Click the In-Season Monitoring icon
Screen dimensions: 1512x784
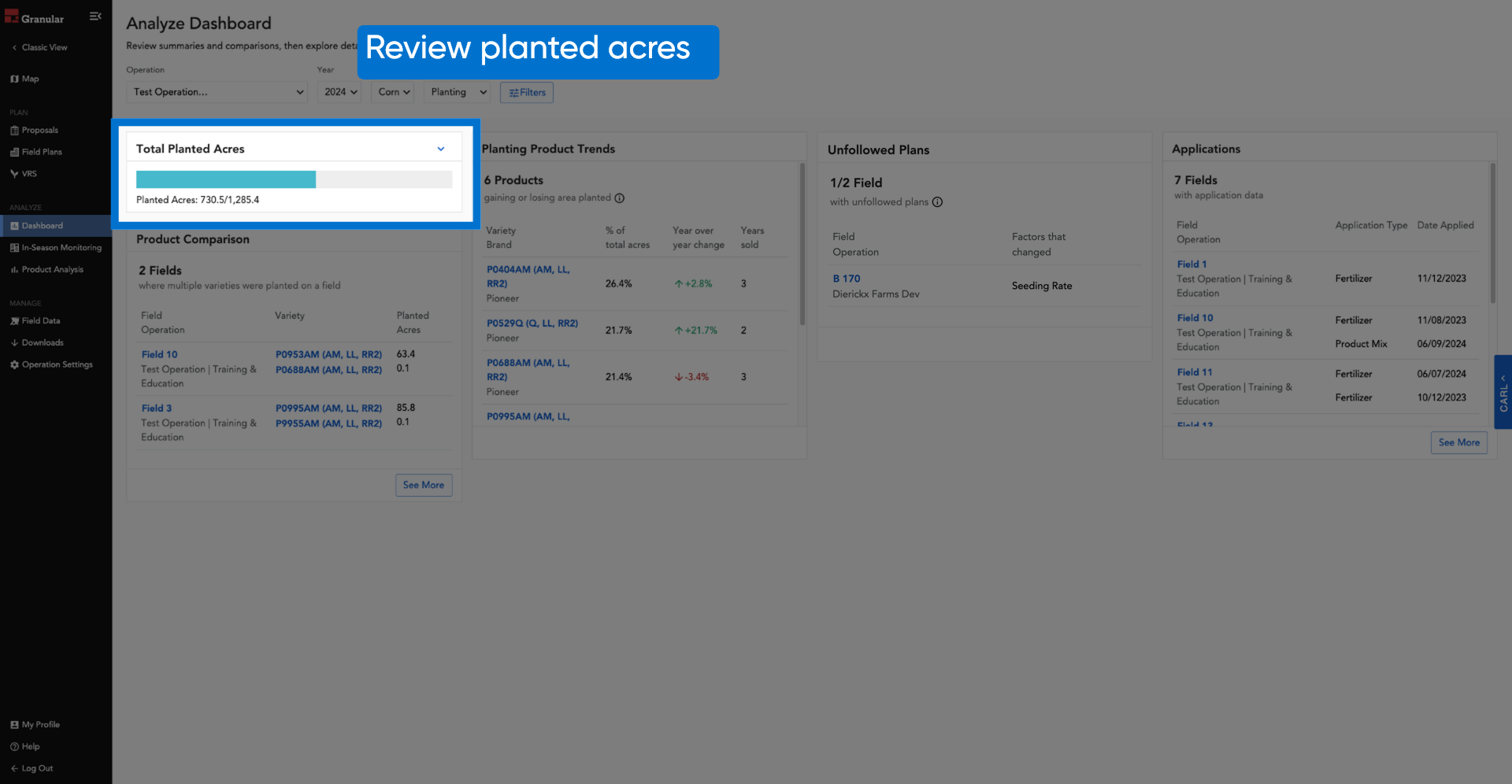click(x=14, y=248)
